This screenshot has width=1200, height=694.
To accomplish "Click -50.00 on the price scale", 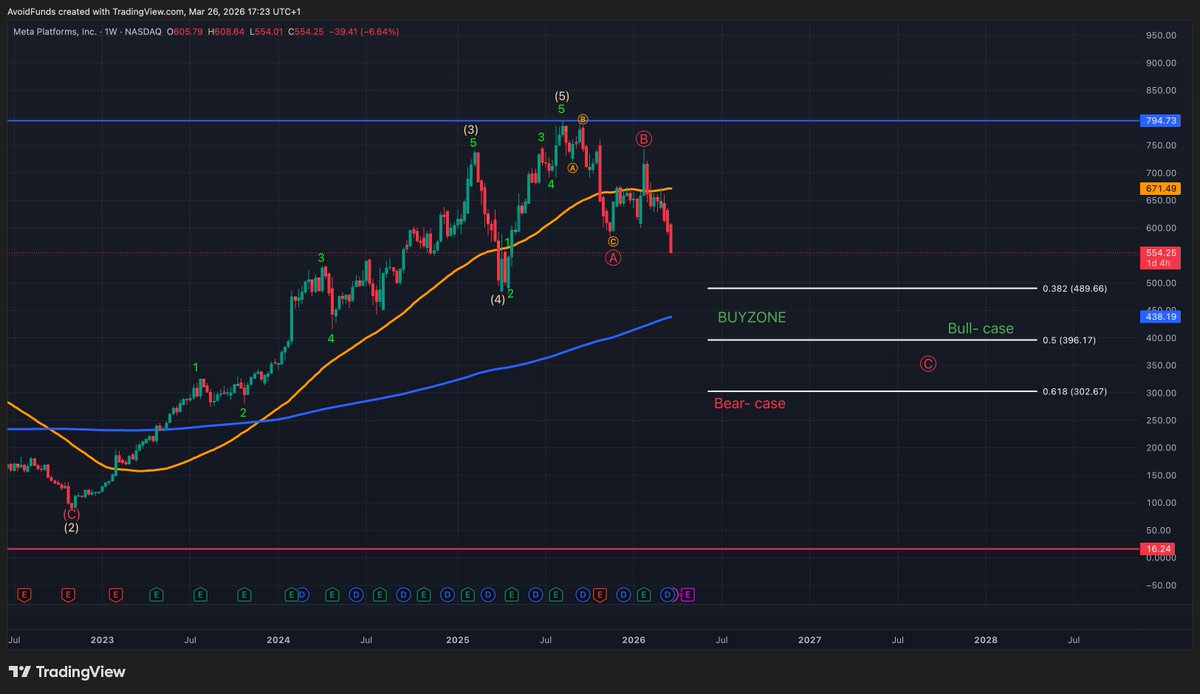I will (1161, 585).
